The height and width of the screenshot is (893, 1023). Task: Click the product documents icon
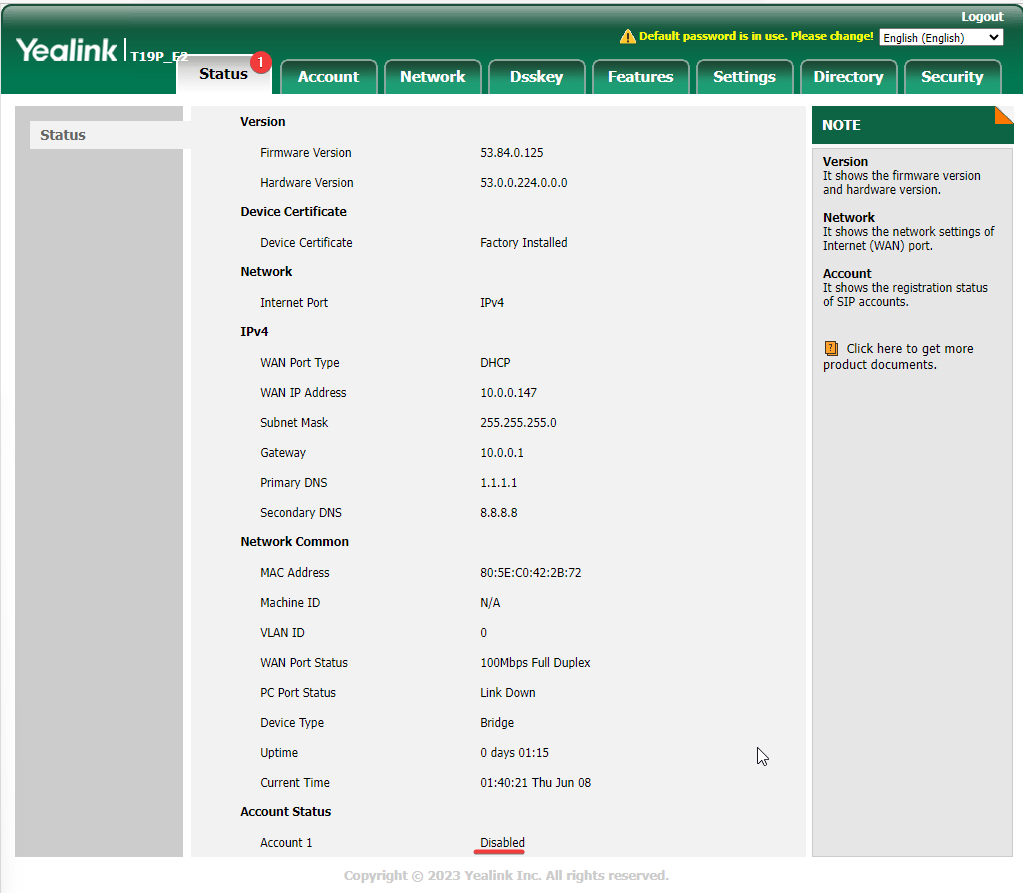point(831,348)
